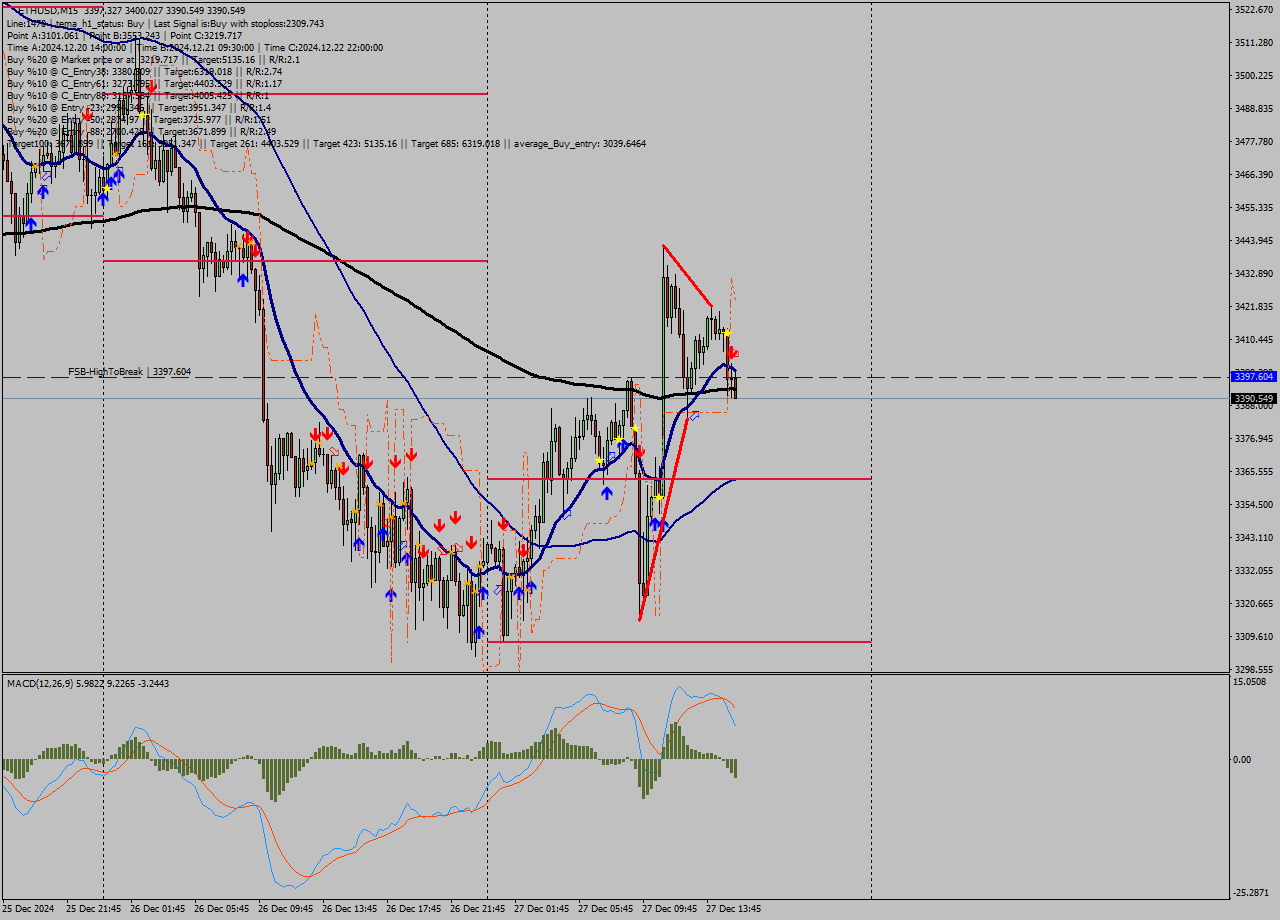1280x920 pixels.
Task: Click the black 3390.549 current price tag
Action: [1253, 398]
